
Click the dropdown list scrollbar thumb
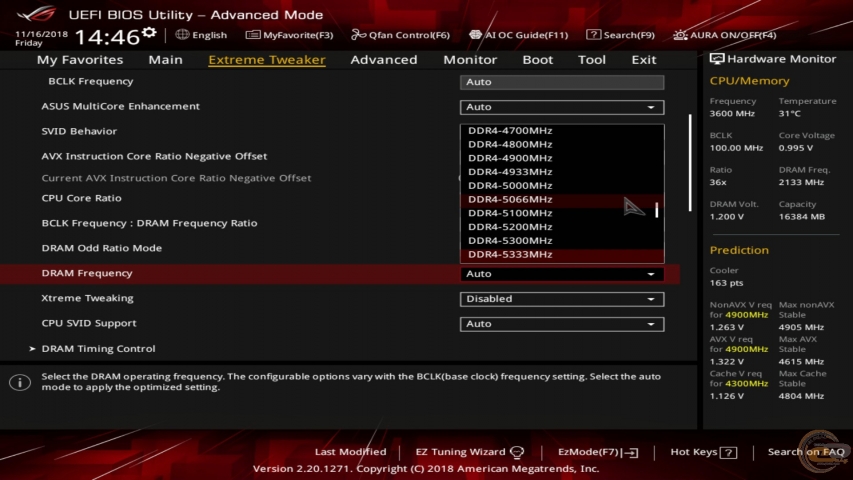point(657,210)
